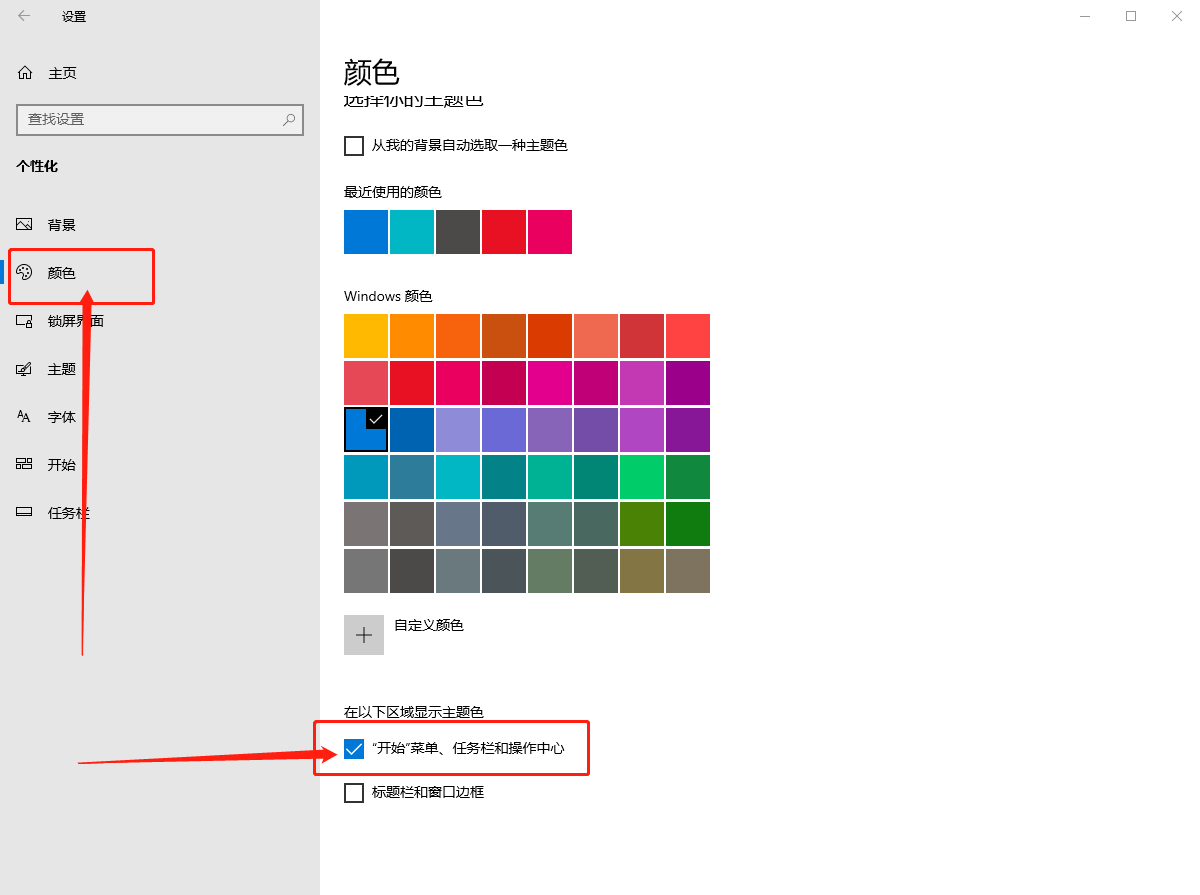The height and width of the screenshot is (895, 1200).
Task: Choose the last brownish swatch in bottom row
Action: (688, 571)
